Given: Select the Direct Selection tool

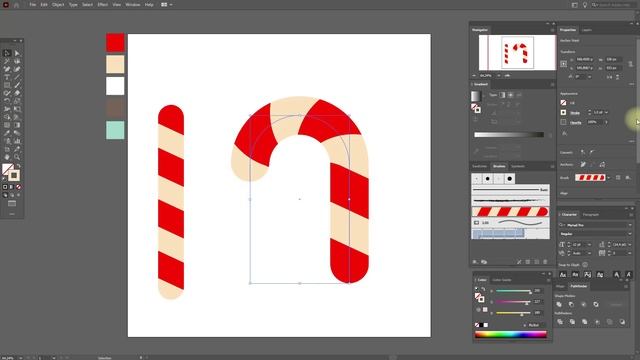Looking at the screenshot, I should 17,53.
